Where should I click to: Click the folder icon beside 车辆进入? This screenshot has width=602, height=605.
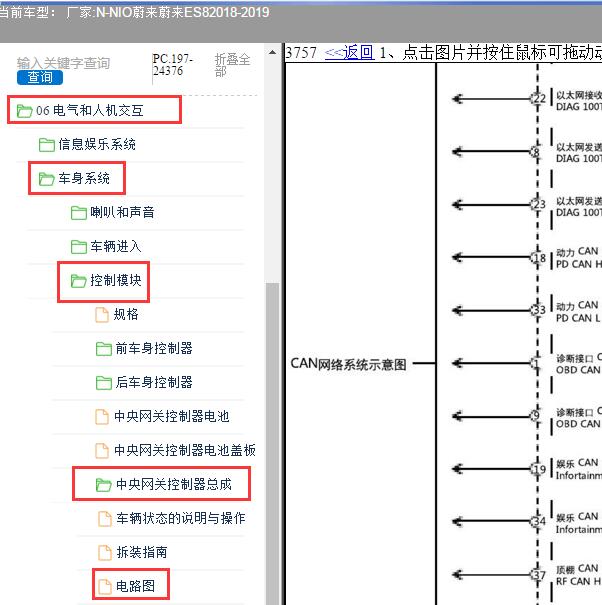tap(79, 247)
